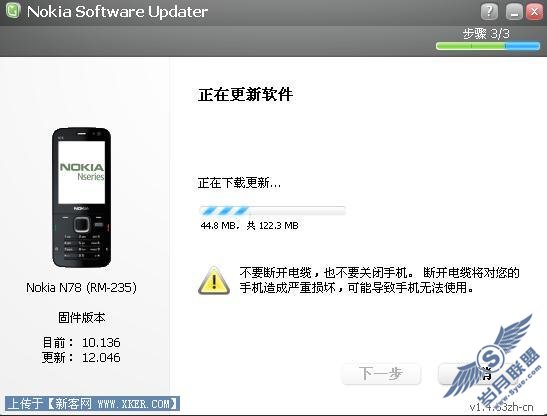Screen dimensions: 547x416
Task: Click the current firmware version 10.136
Action: click(101, 342)
